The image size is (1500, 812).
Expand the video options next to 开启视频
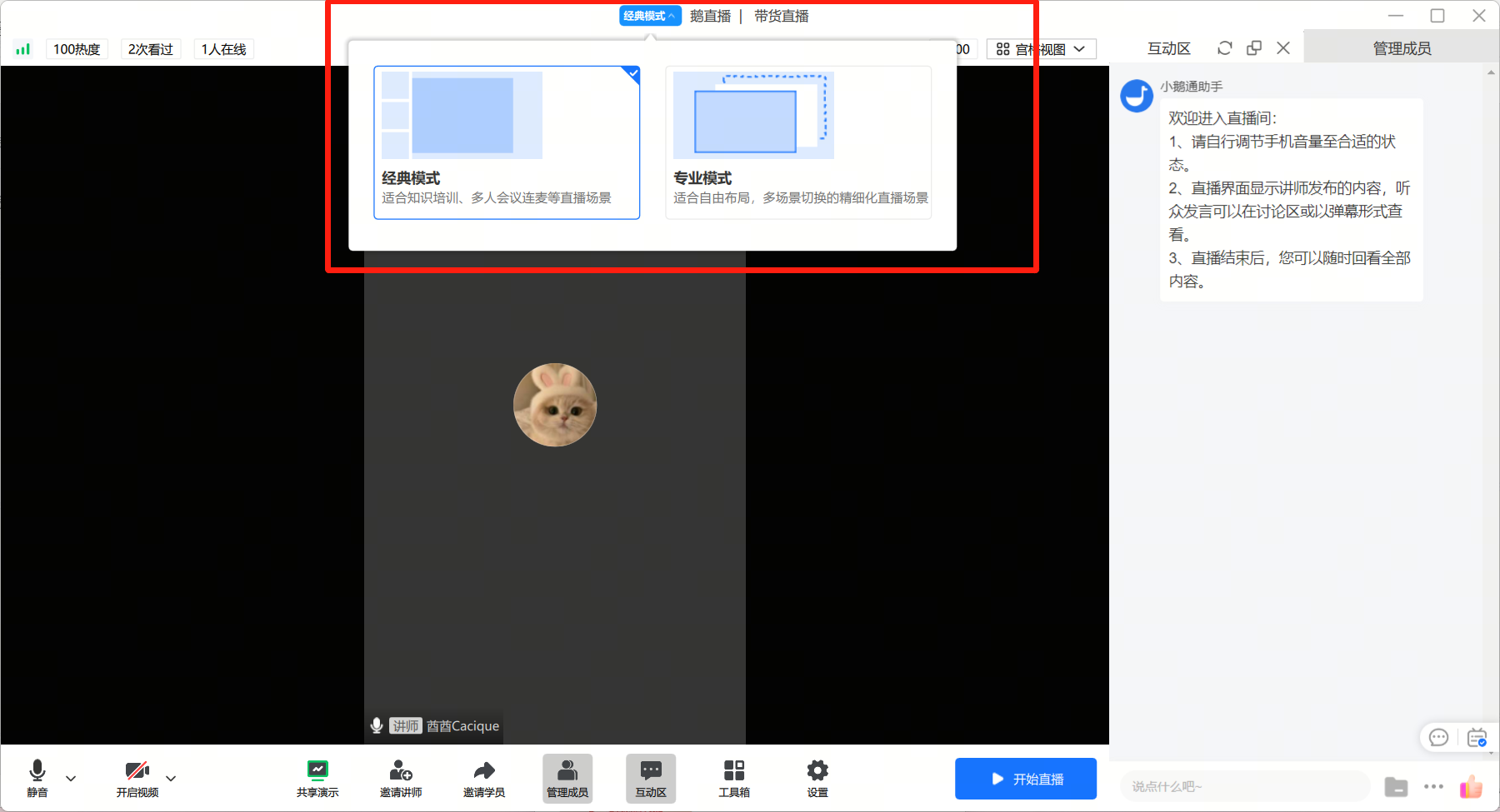171,778
